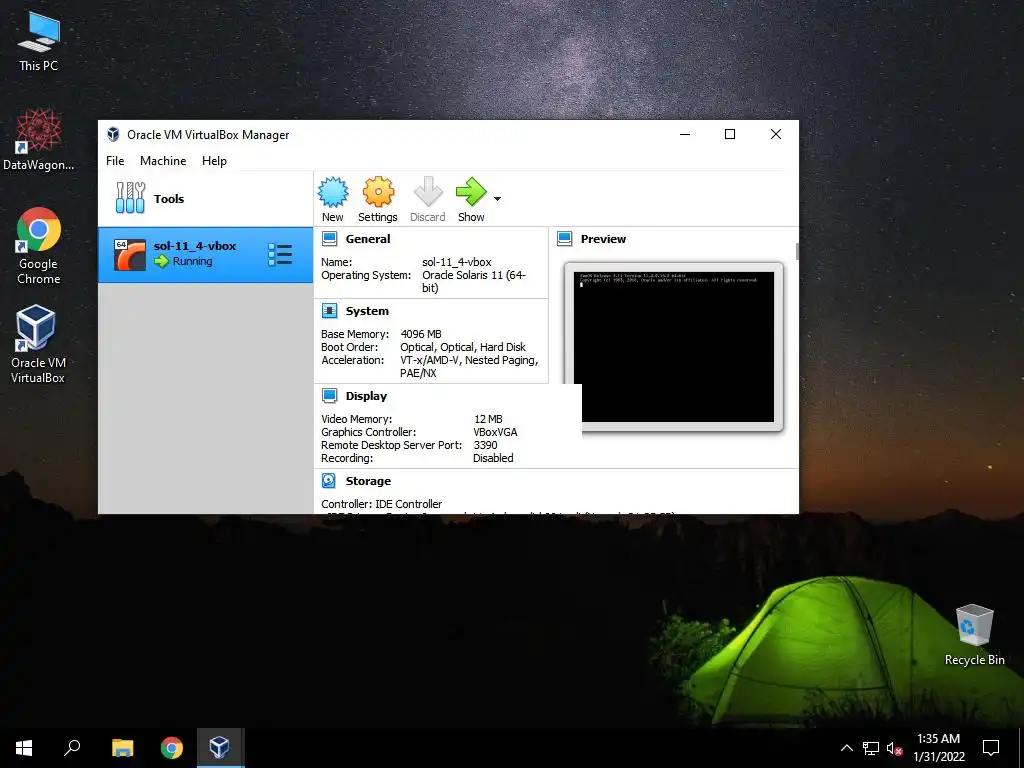Expand the hidden system tray icons
Viewport: 1024px width, 768px height.
coord(846,748)
